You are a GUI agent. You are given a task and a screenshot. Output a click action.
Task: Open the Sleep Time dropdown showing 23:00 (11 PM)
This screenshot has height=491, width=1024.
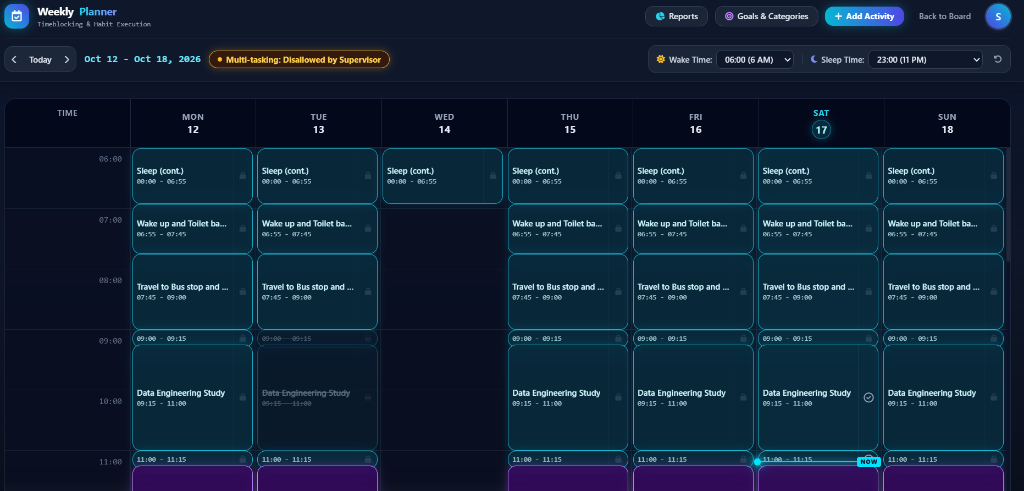[925, 59]
